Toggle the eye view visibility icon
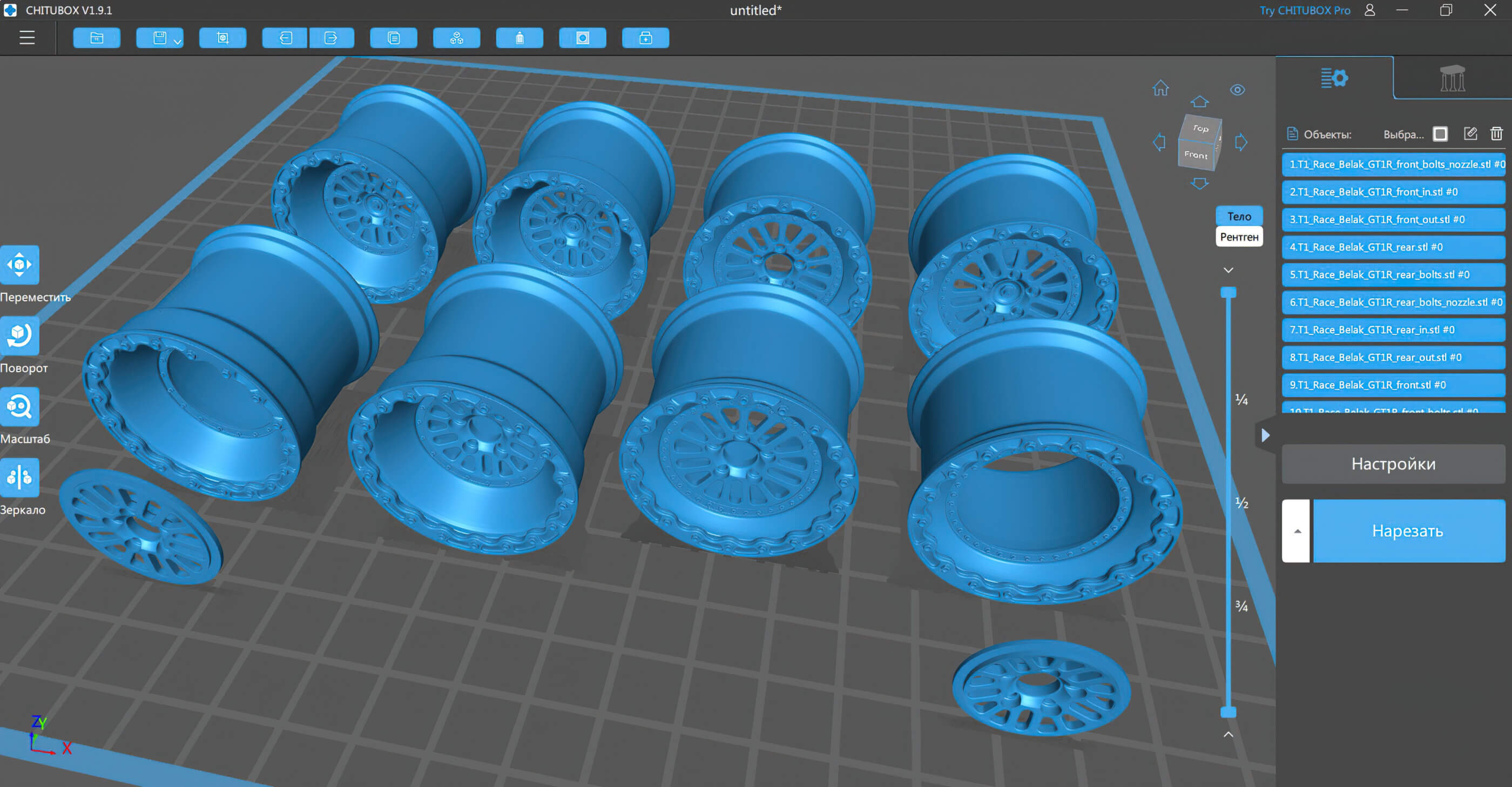 [x=1237, y=90]
